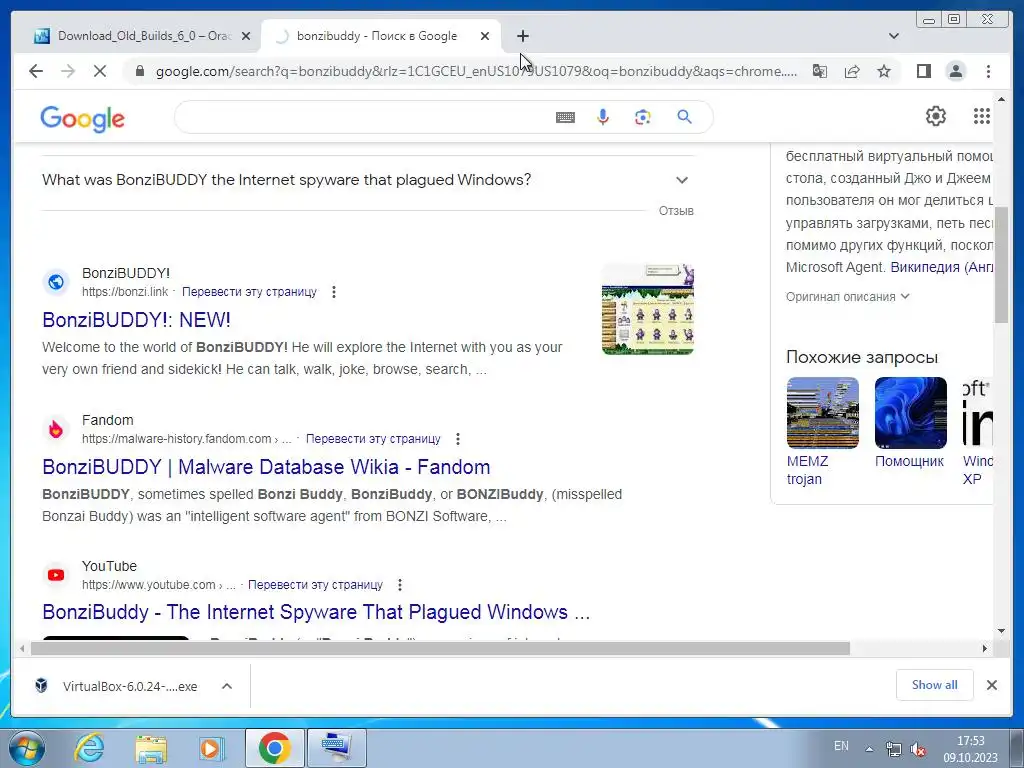Open the YouTube Internet Spyware result link
The image size is (1024, 768).
coord(316,612)
